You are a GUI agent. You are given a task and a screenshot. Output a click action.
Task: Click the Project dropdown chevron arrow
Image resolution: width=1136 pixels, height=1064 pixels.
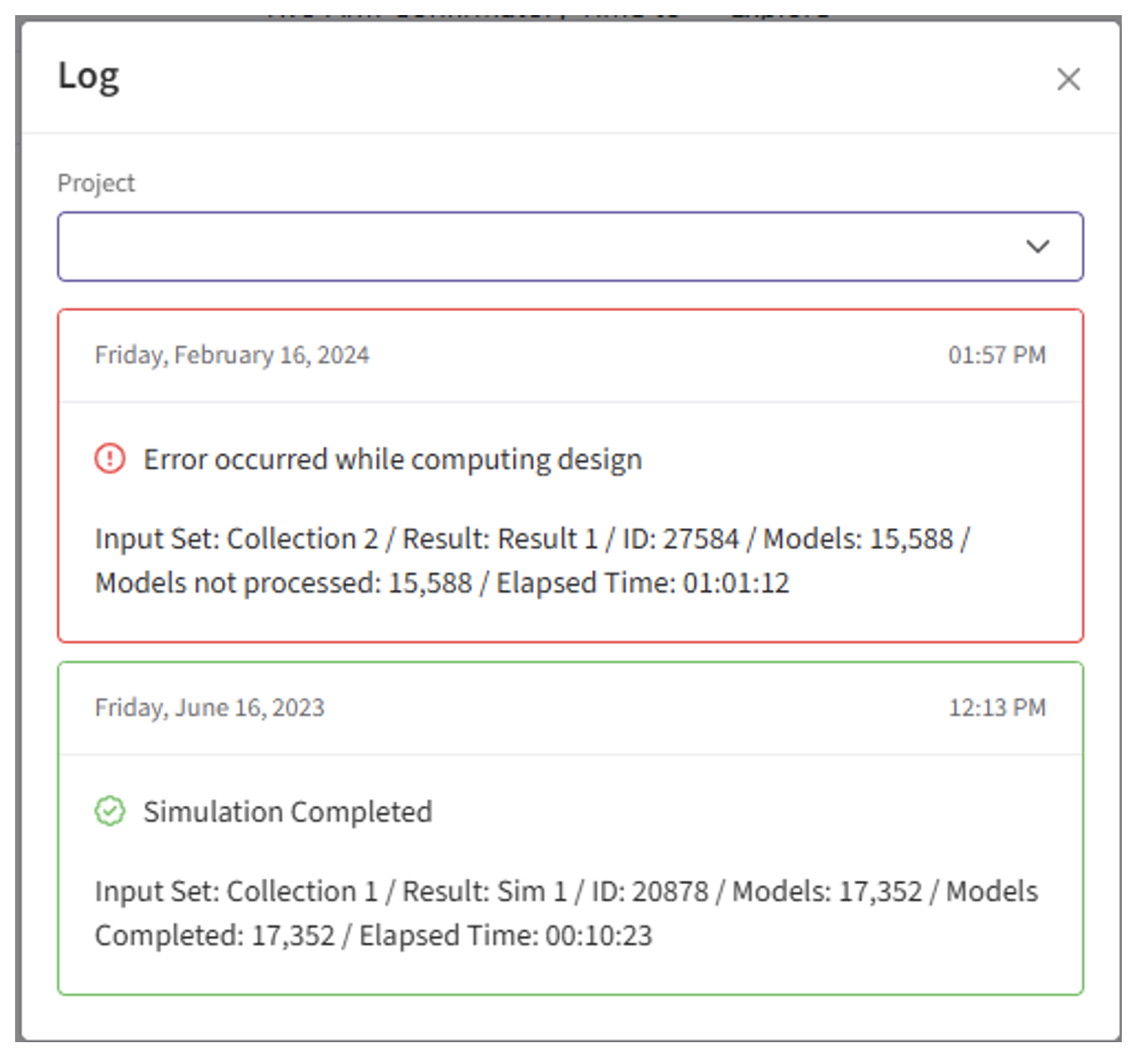tap(1037, 247)
